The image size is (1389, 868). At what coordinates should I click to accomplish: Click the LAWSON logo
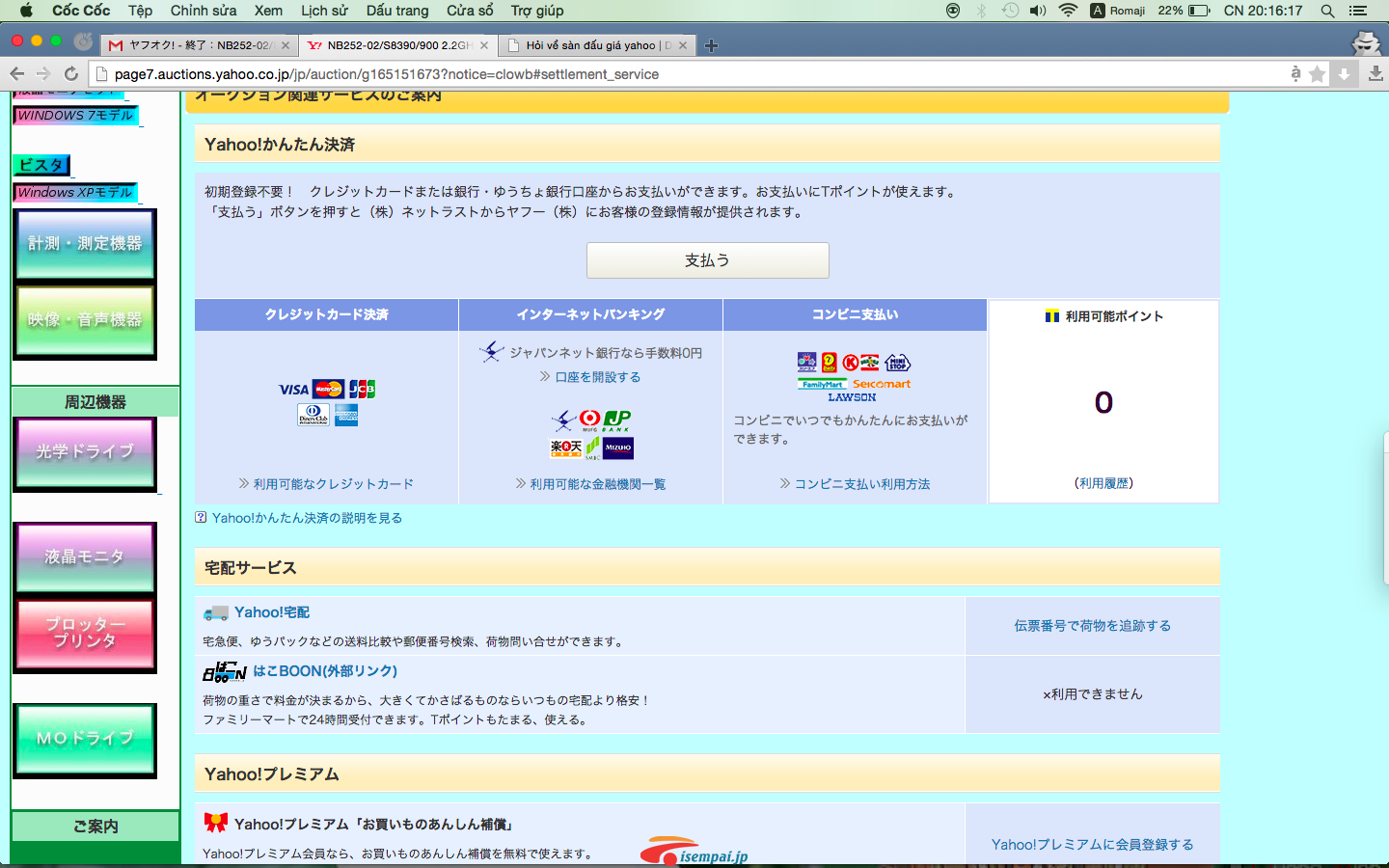coord(852,397)
